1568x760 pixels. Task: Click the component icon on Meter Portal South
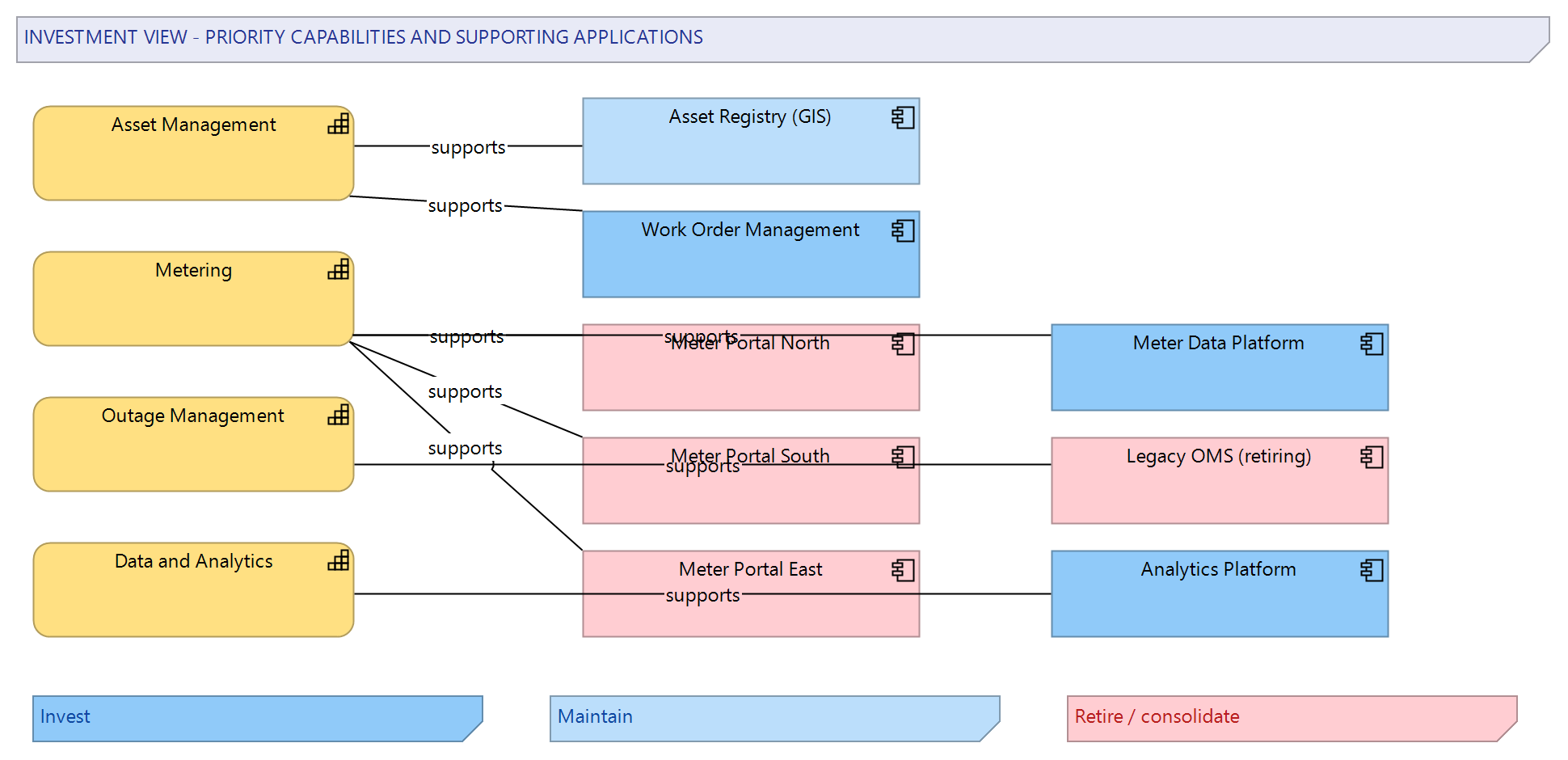pos(903,457)
